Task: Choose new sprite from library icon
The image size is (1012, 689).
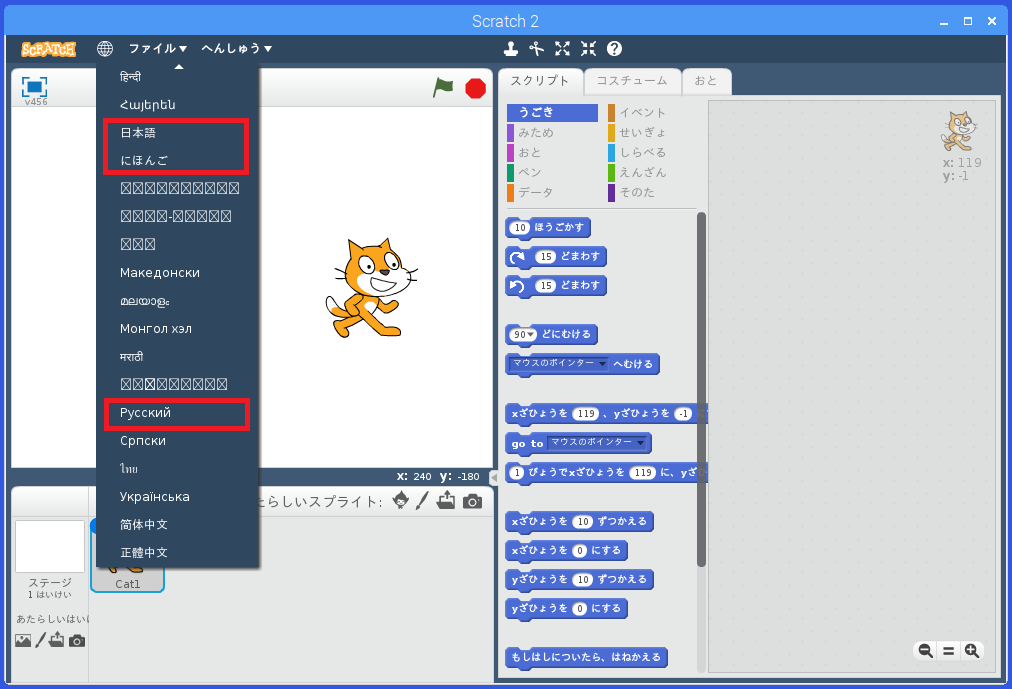Action: pos(401,501)
